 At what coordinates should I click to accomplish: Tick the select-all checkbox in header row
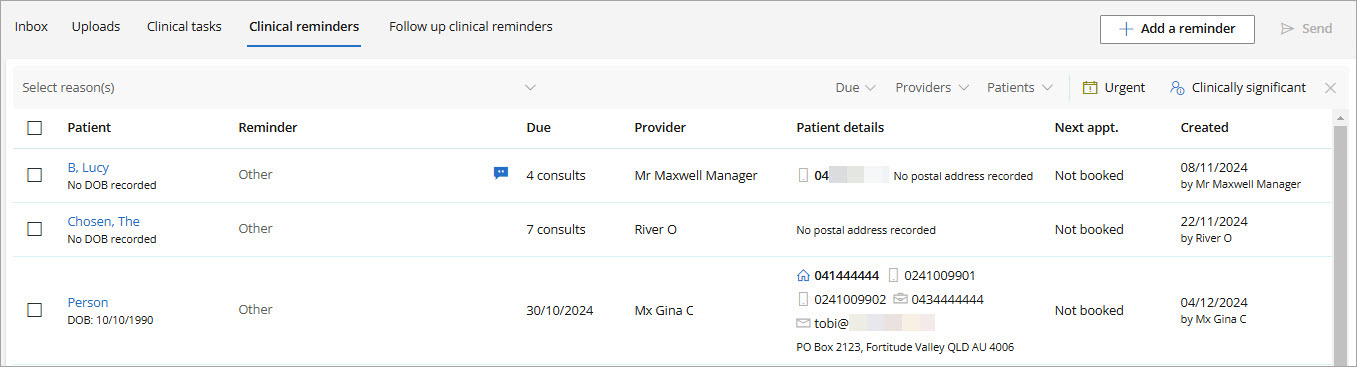(x=35, y=128)
